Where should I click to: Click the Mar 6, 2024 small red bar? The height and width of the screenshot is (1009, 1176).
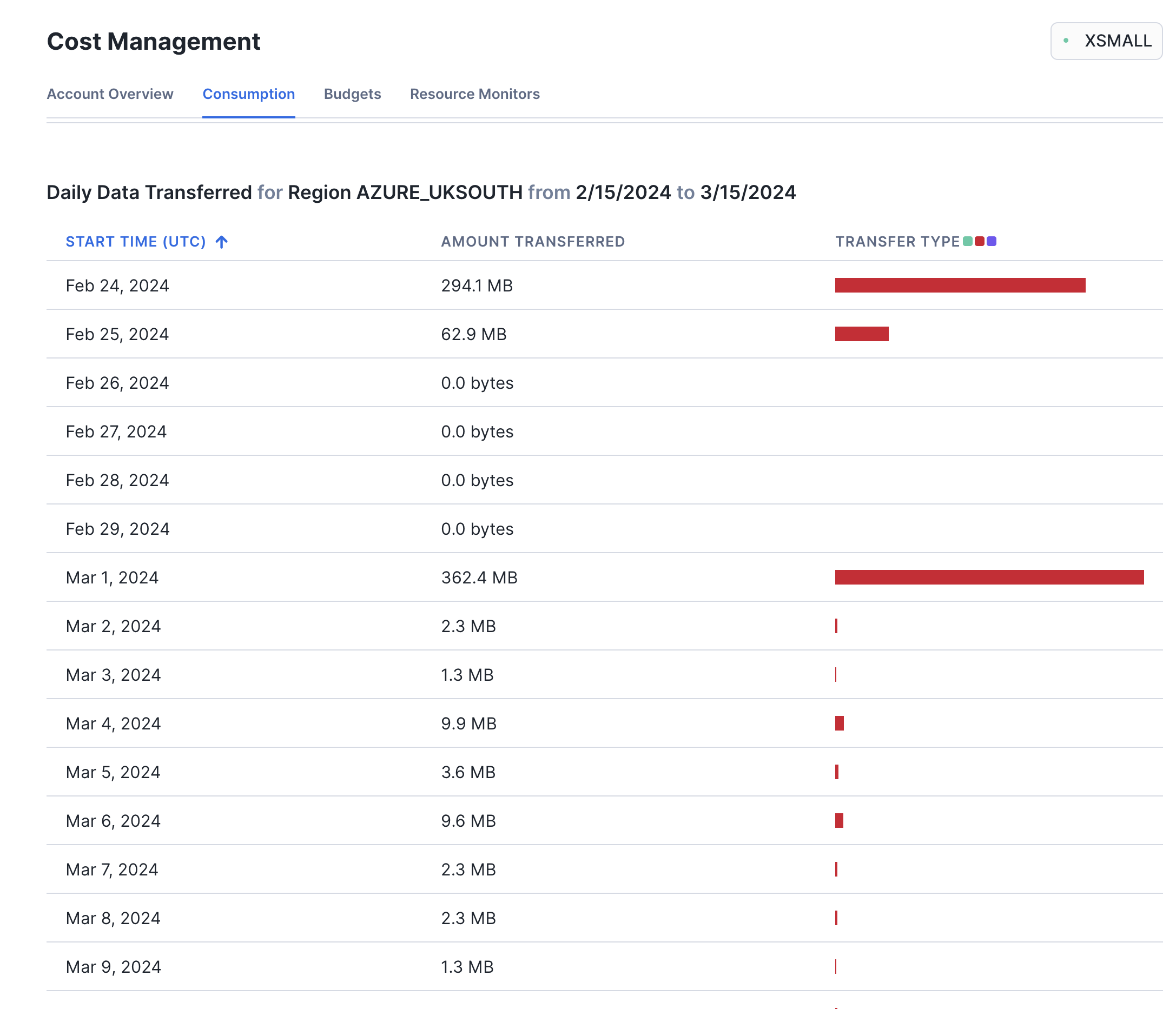click(x=839, y=821)
